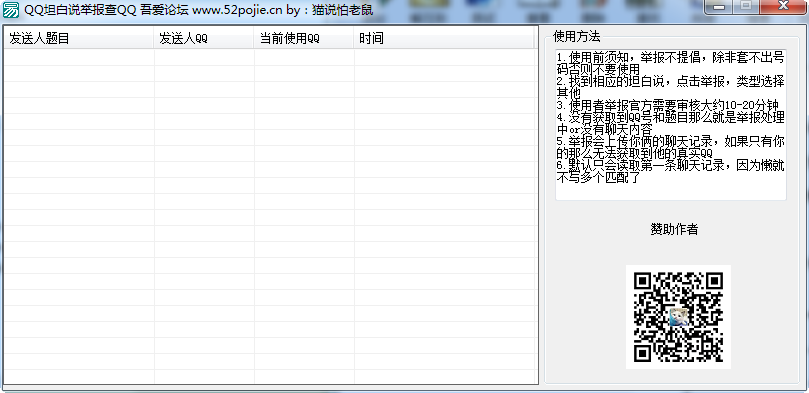The width and height of the screenshot is (809, 393).
Task: Minimize the window
Action: 719,7
